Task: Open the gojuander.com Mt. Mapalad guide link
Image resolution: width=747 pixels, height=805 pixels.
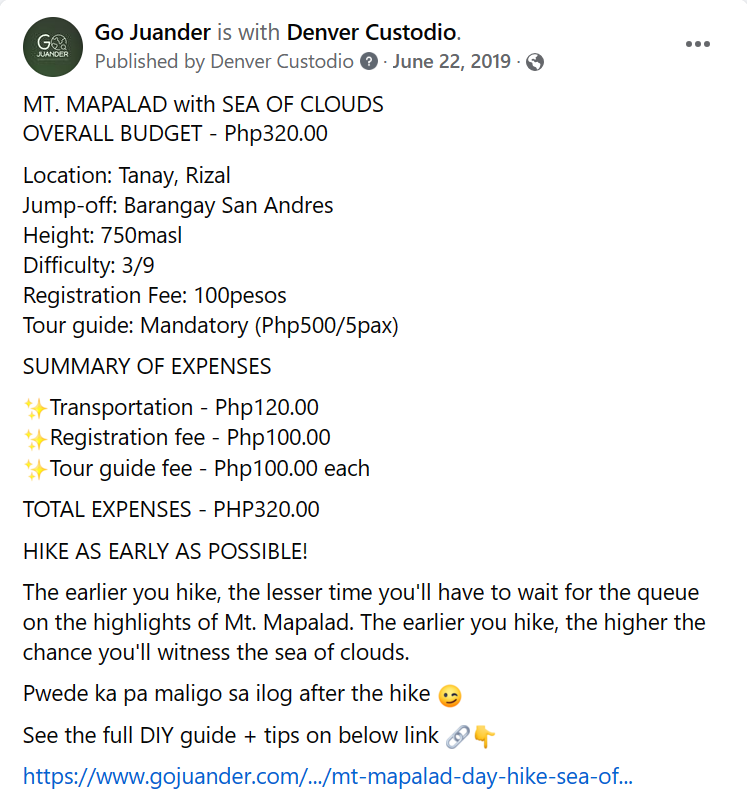Action: click(328, 776)
